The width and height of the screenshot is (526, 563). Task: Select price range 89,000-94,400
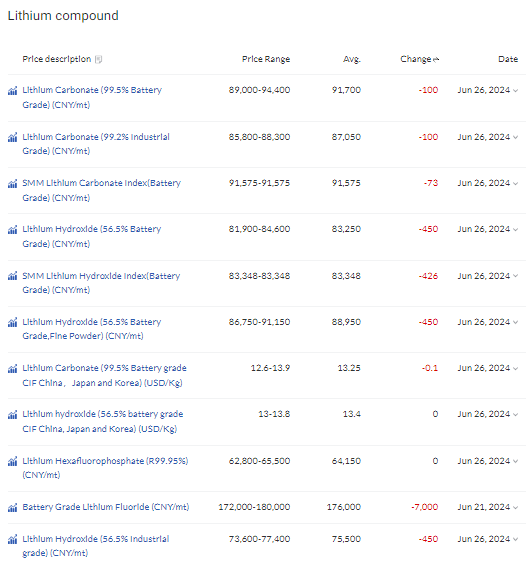click(259, 90)
